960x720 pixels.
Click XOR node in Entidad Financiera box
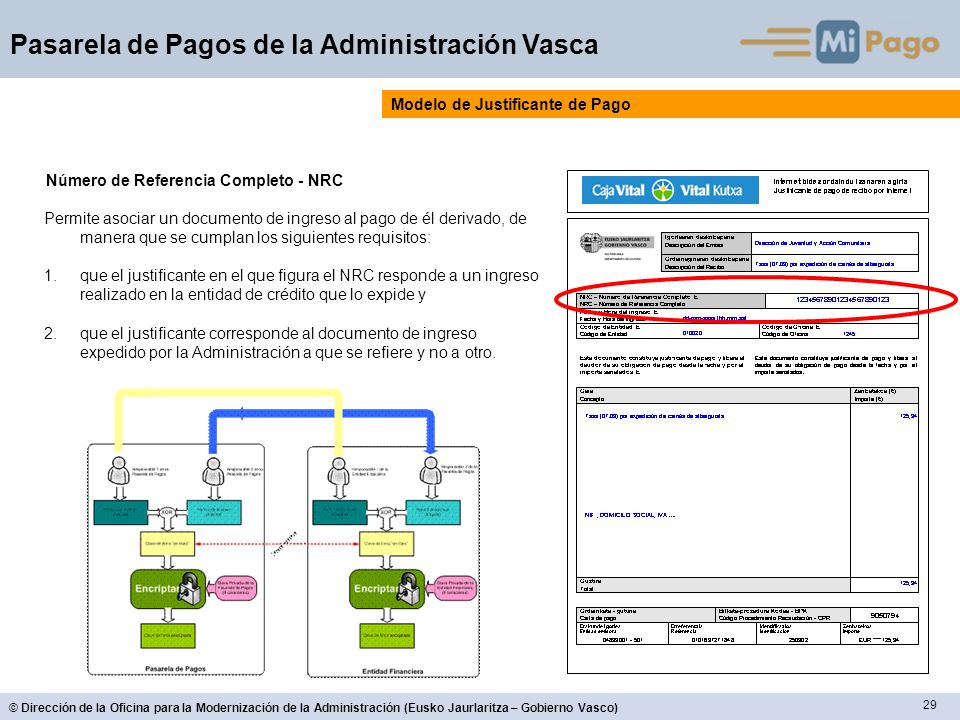pyautogui.click(x=386, y=512)
